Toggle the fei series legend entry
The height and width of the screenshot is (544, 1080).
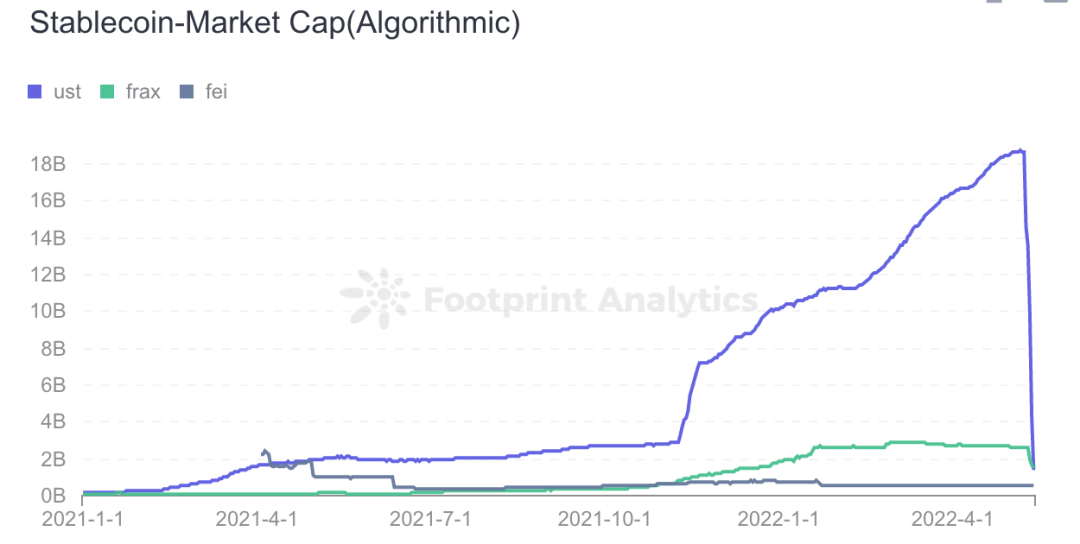(203, 92)
